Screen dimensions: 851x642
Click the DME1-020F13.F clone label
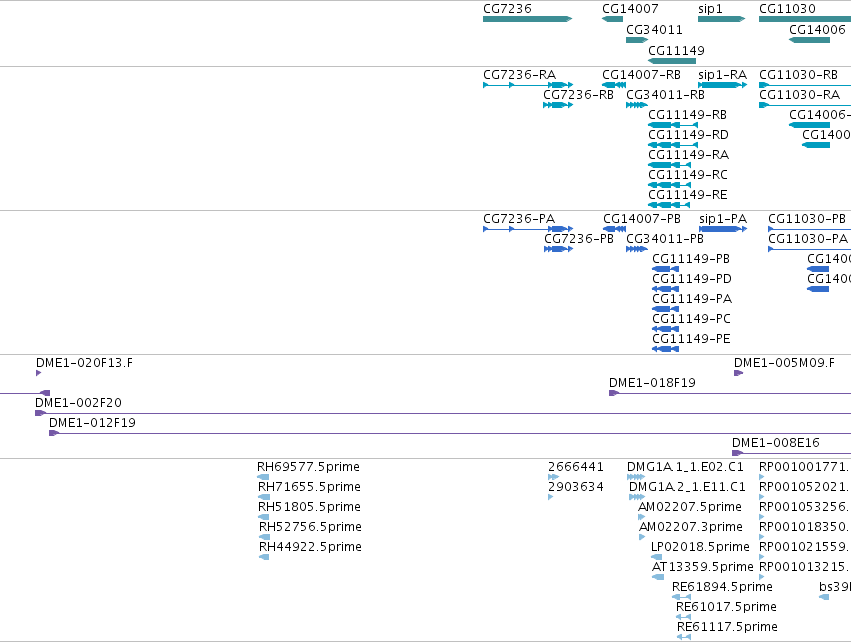pyautogui.click(x=84, y=363)
